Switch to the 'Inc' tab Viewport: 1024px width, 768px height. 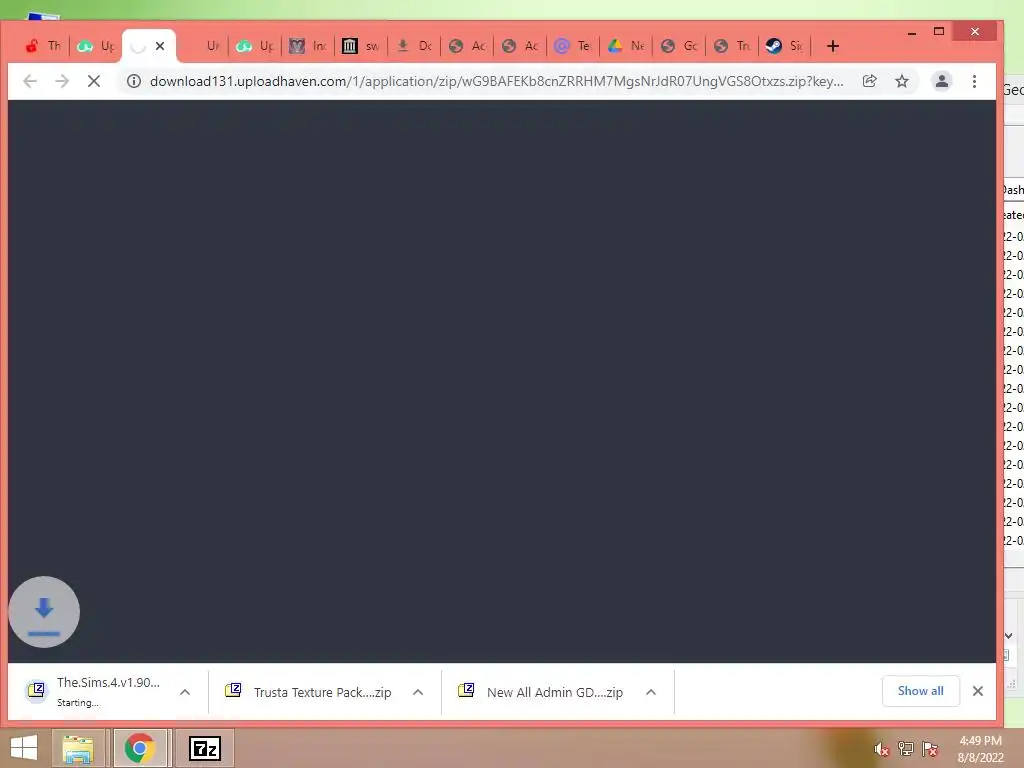coord(308,46)
